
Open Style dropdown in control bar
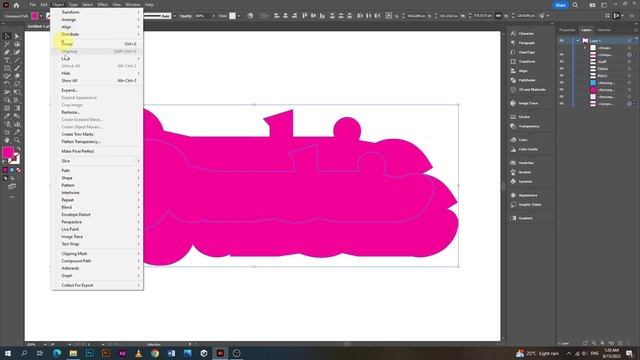pos(239,16)
